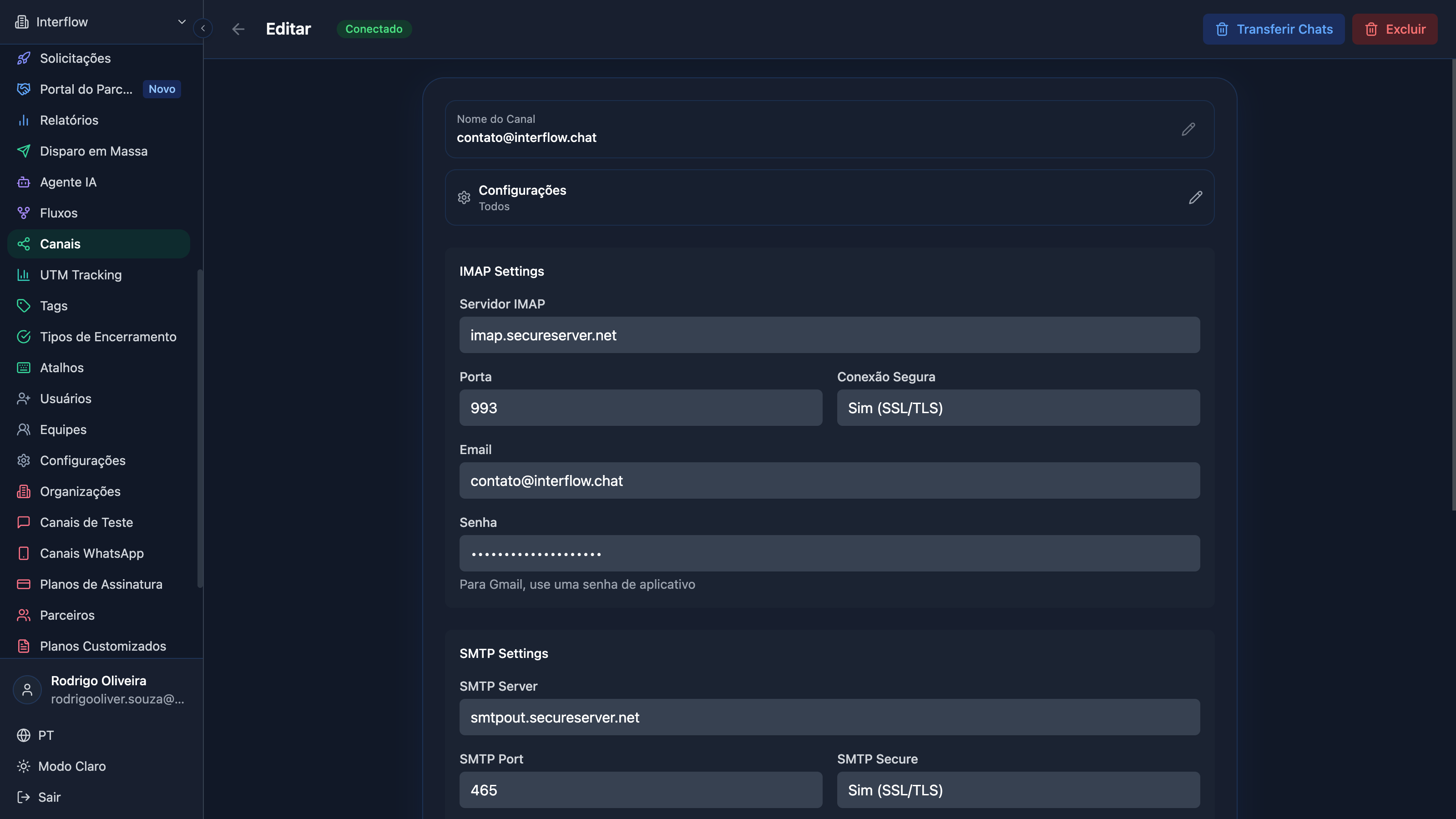Screen dimensions: 1456x819
Task: Open Relatórios menu item
Action: tap(99, 121)
